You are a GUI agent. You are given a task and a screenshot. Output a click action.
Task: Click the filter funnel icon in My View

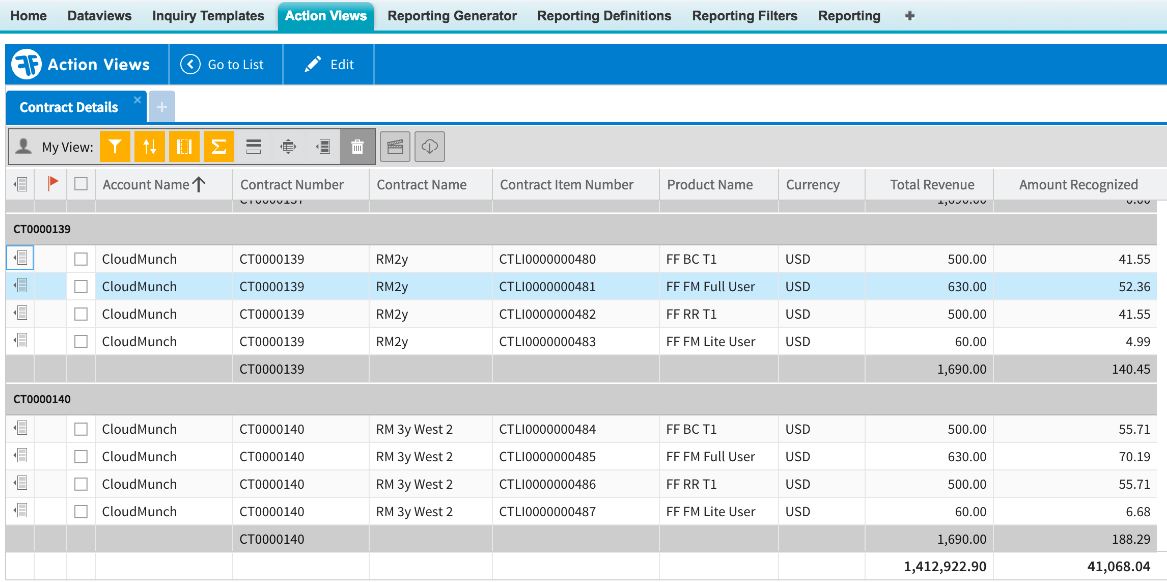tap(116, 147)
